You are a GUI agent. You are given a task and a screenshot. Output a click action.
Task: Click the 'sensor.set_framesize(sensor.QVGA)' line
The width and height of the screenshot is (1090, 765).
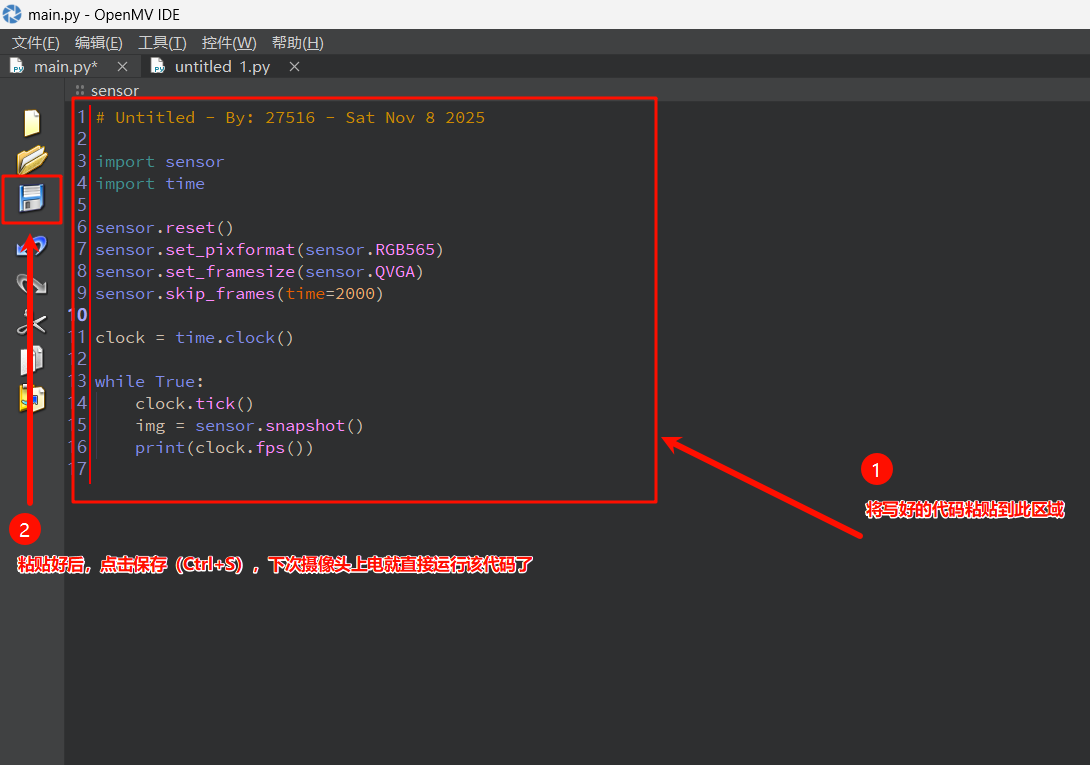tap(259, 272)
